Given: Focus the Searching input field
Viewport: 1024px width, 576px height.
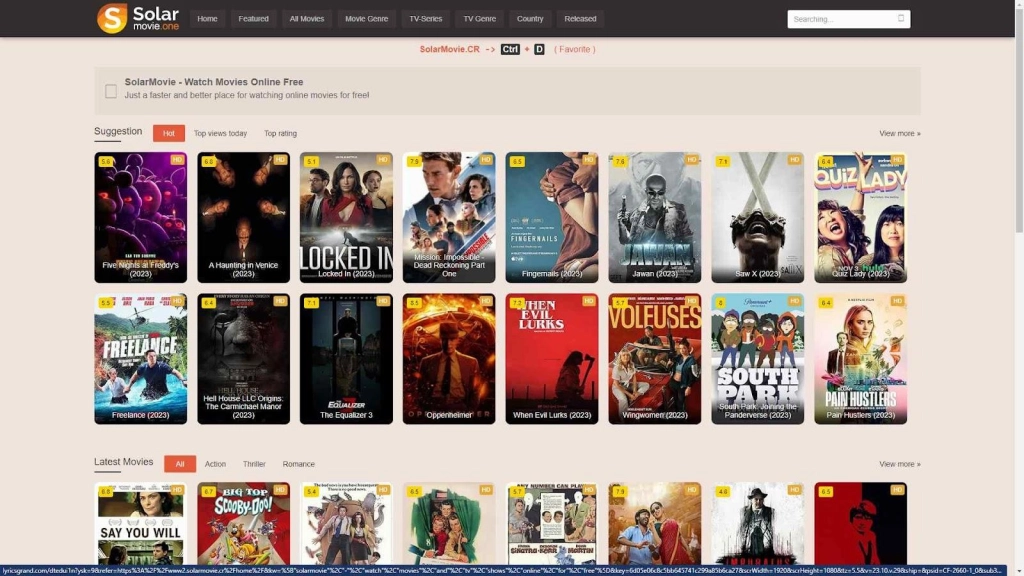Looking at the screenshot, I should (x=848, y=19).
